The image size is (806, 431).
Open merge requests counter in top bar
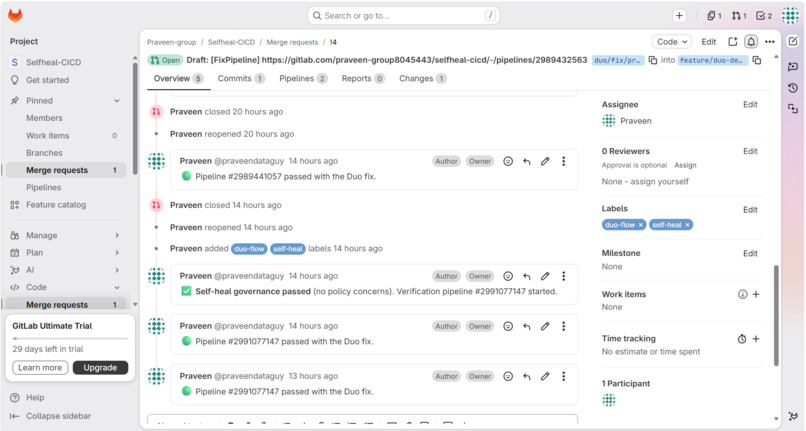click(739, 16)
